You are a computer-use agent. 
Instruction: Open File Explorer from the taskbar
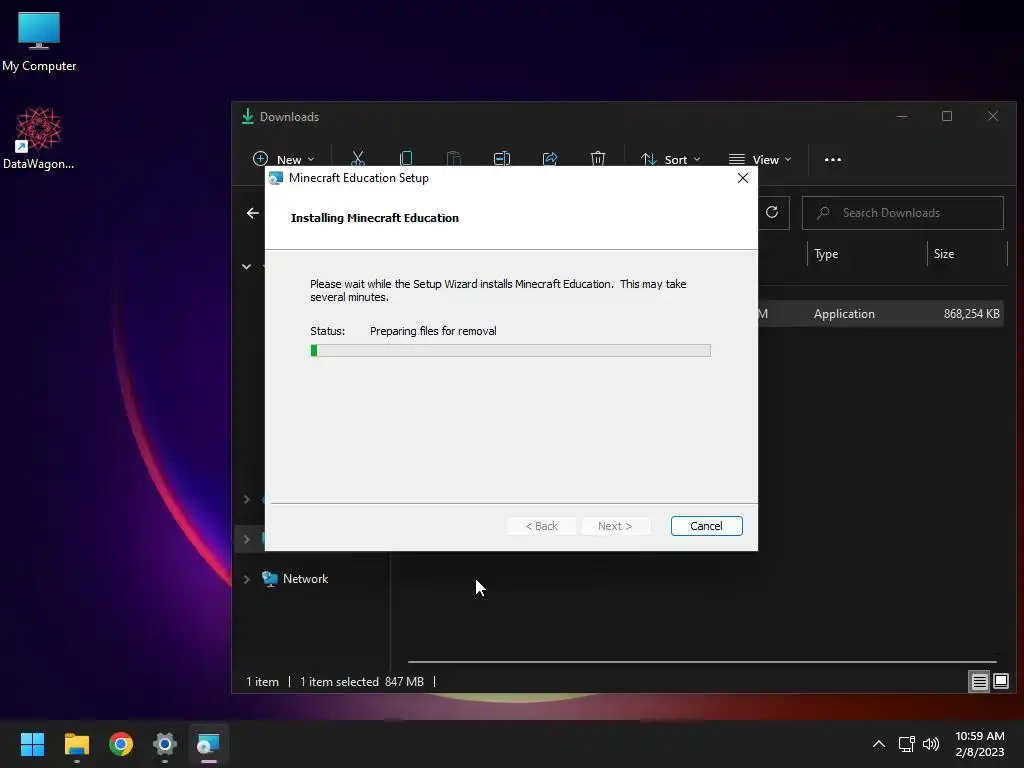coord(76,744)
